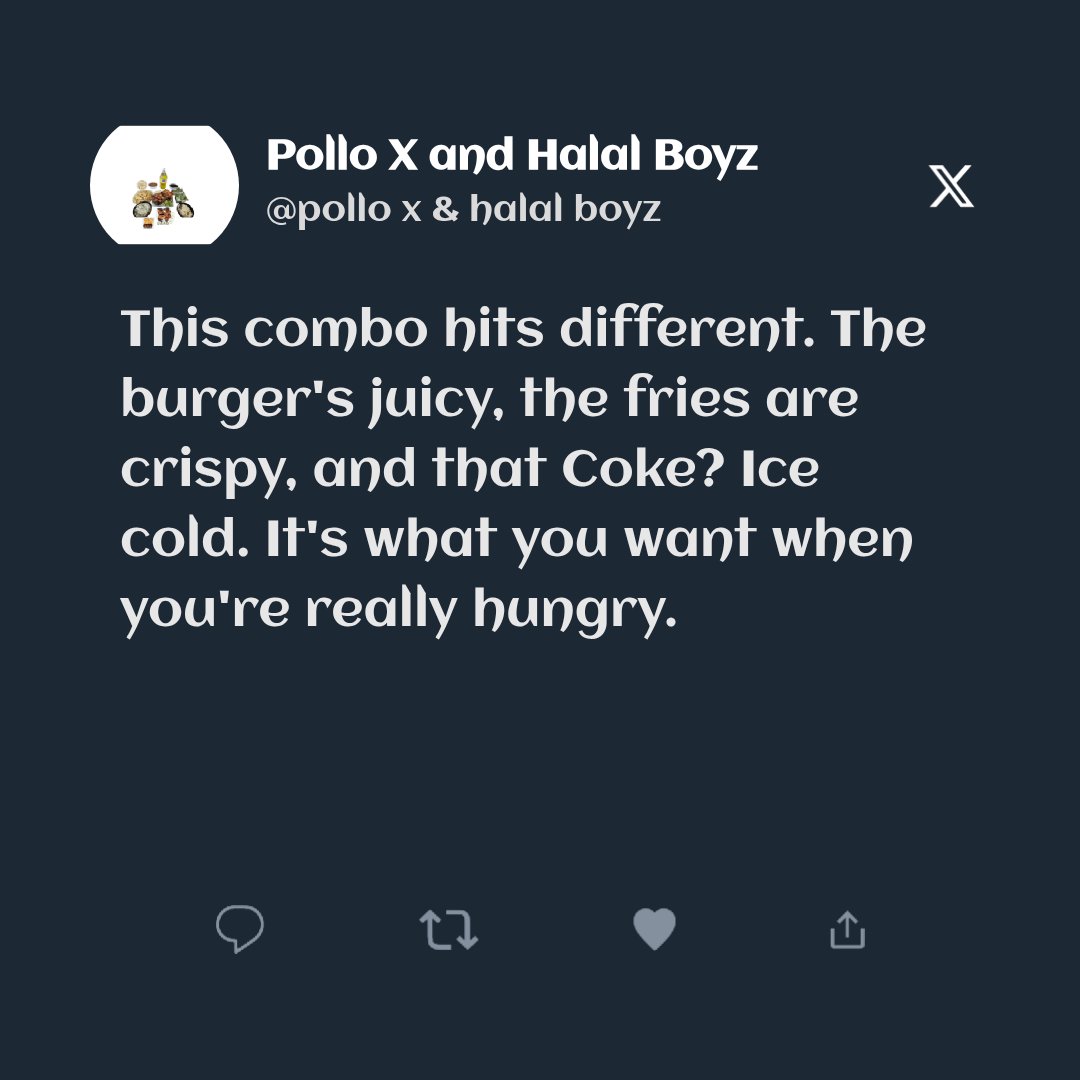
Task: Open the food platter profile picture
Action: pyautogui.click(x=165, y=185)
